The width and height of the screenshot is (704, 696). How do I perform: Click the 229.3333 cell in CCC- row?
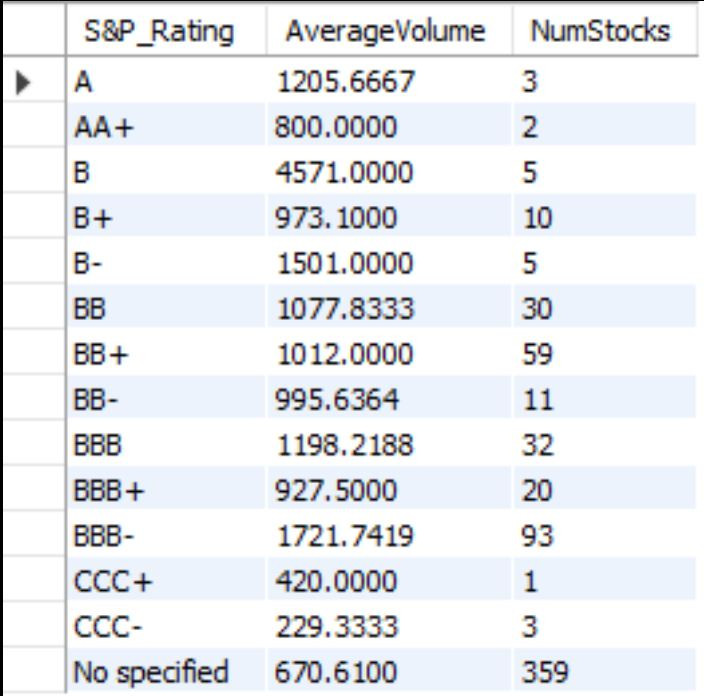click(x=389, y=626)
